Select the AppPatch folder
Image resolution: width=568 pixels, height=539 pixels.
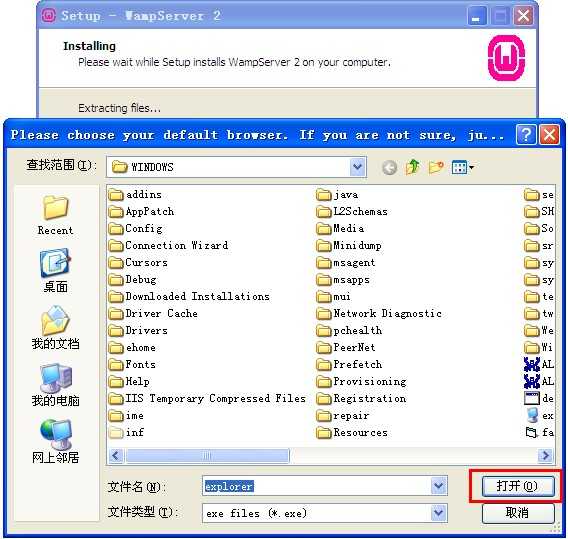coord(141,212)
